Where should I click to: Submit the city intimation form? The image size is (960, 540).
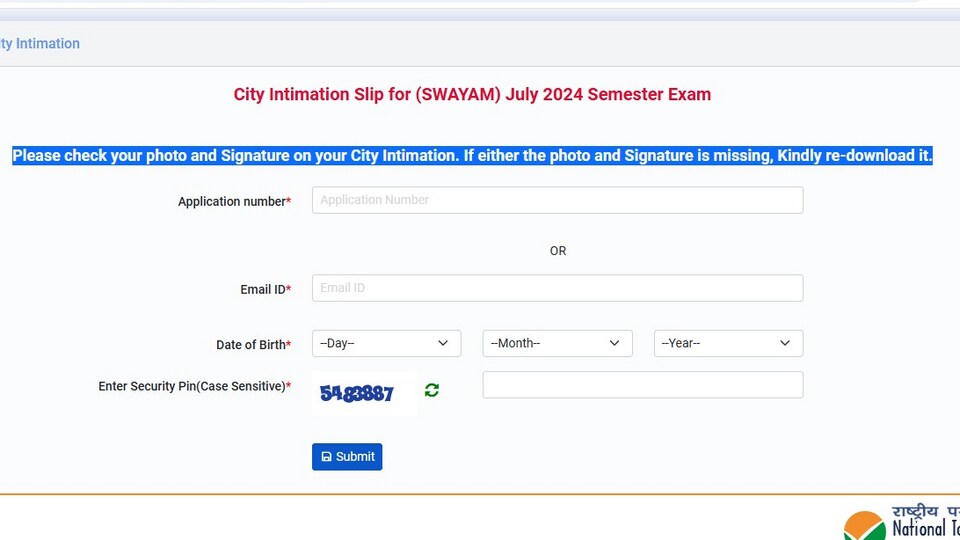pos(347,457)
